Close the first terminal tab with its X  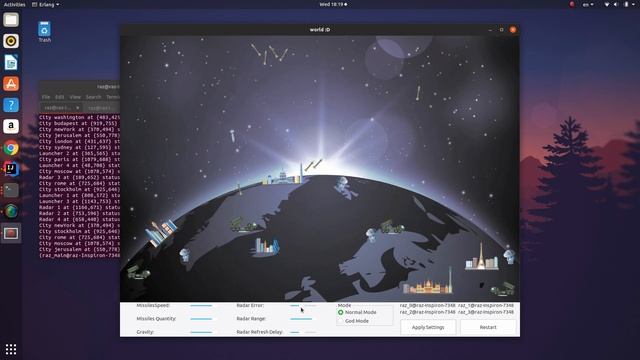pos(77,108)
